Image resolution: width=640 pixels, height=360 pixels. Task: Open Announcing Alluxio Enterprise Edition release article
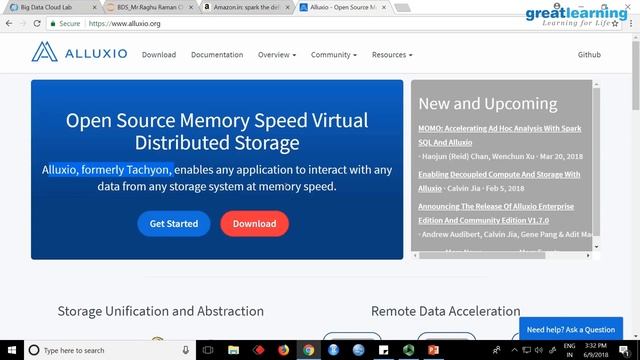click(496, 213)
